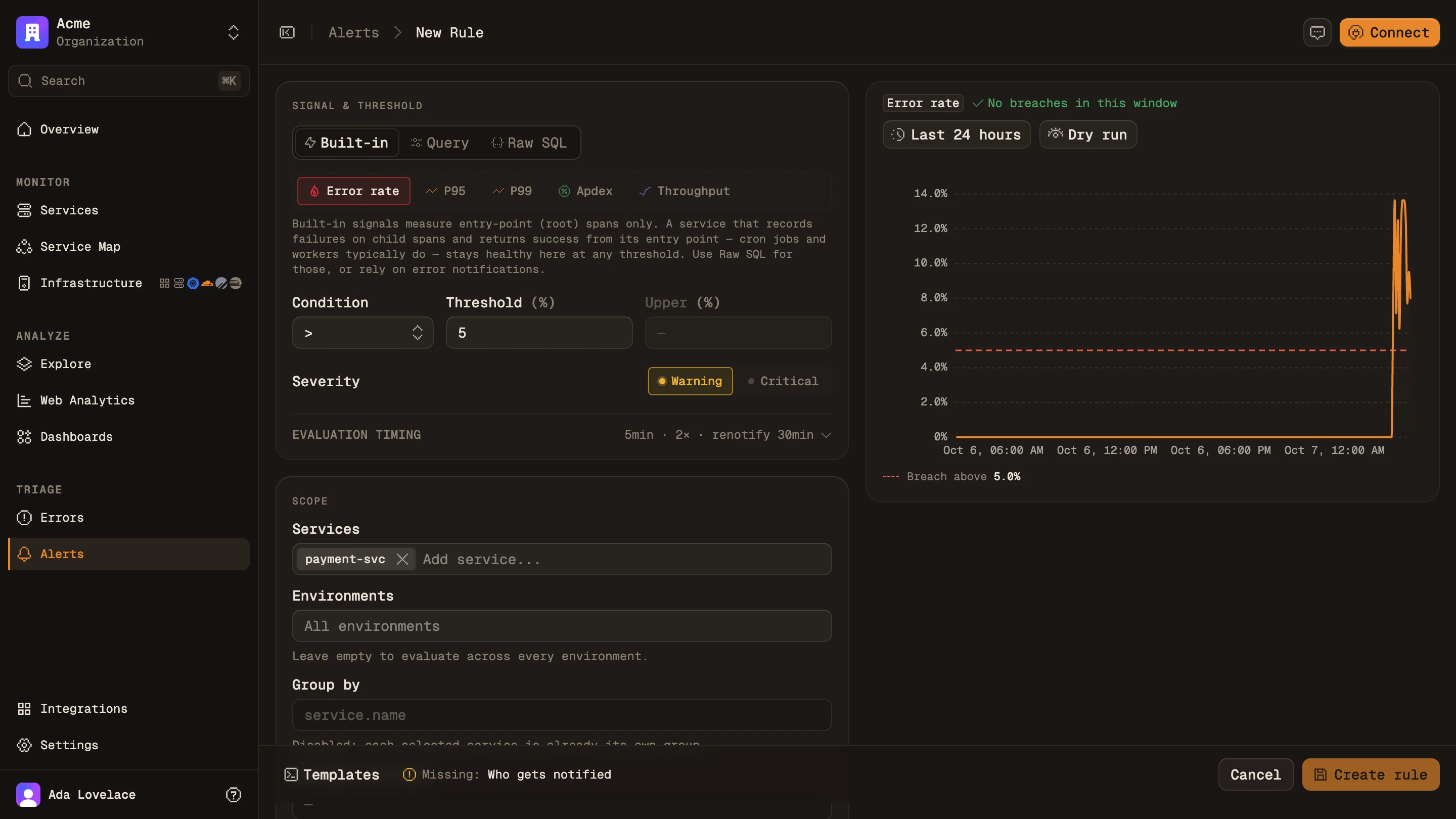This screenshot has height=819, width=1456.
Task: Open Infrastructure page
Action: (129, 283)
